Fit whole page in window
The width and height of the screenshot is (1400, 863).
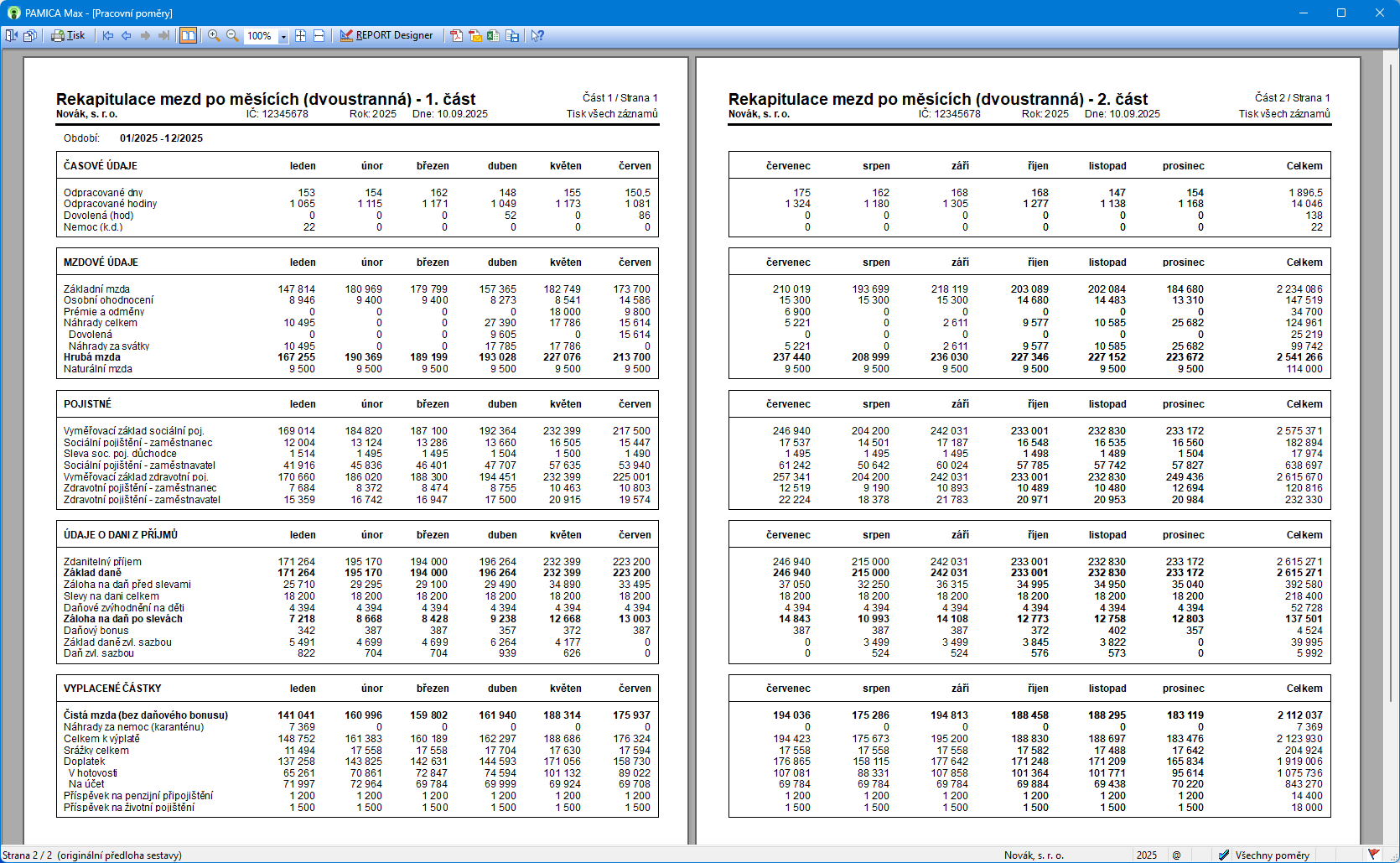click(300, 35)
